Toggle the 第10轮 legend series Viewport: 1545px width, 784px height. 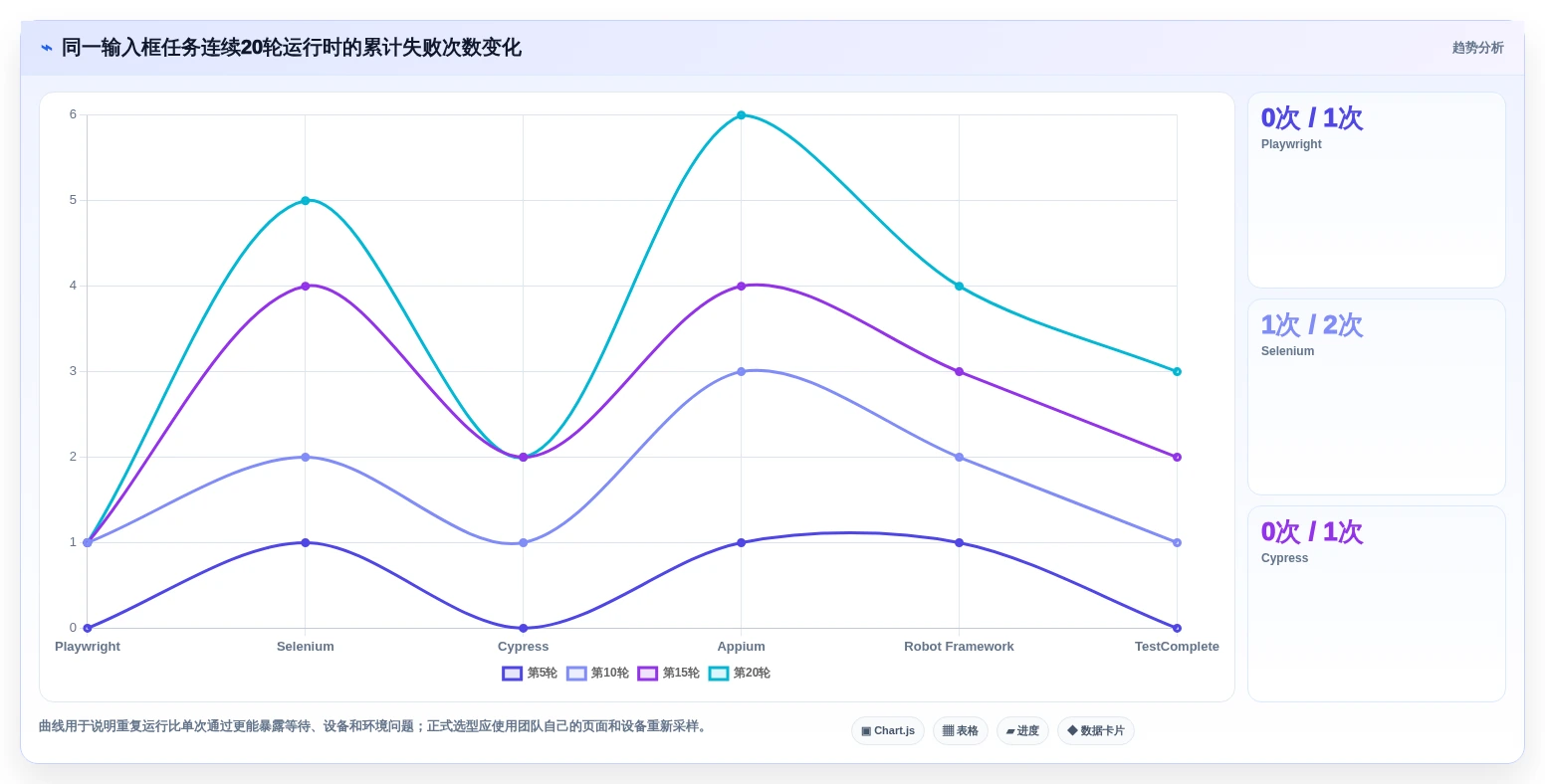[597, 674]
